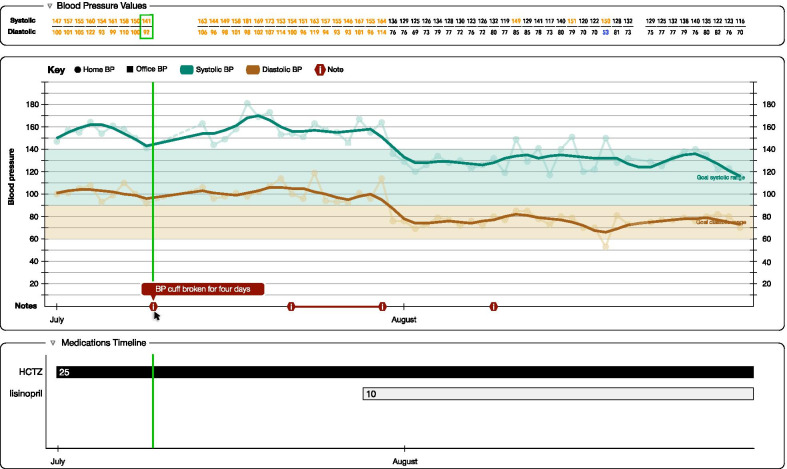Image resolution: width=787 pixels, height=469 pixels.
Task: Open the last note marker in August
Action: [x=494, y=306]
